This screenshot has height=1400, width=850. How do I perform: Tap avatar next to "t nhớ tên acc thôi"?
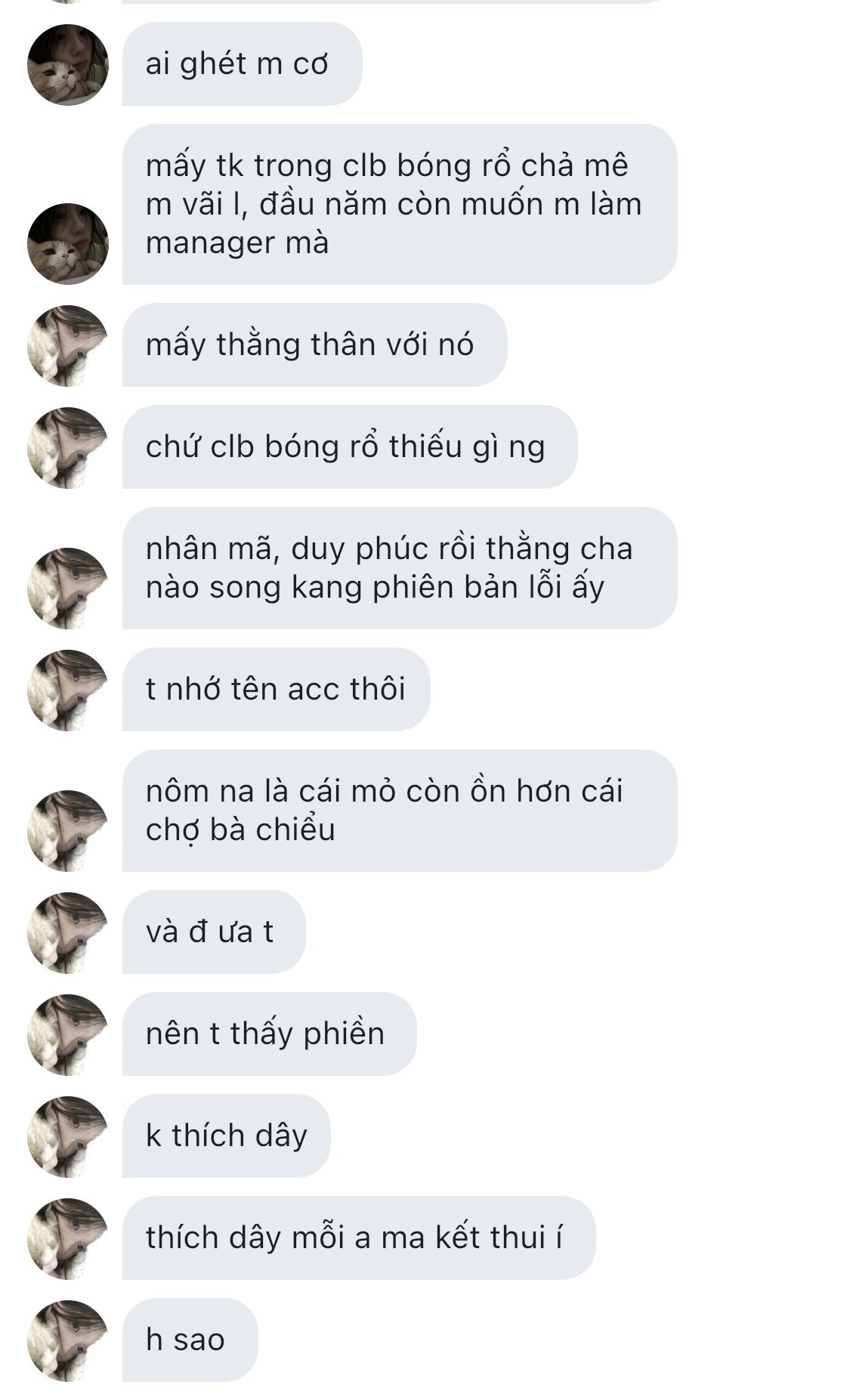tap(68, 691)
